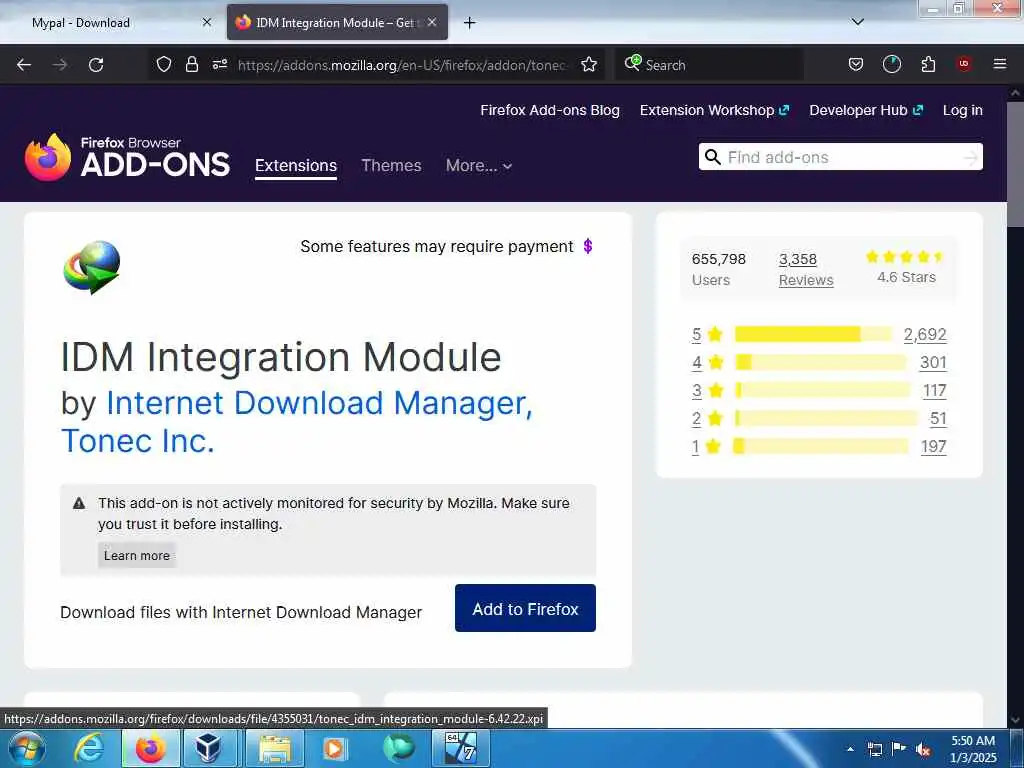Submit the add-on search arrow
Viewport: 1024px width, 768px height.
coord(971,157)
